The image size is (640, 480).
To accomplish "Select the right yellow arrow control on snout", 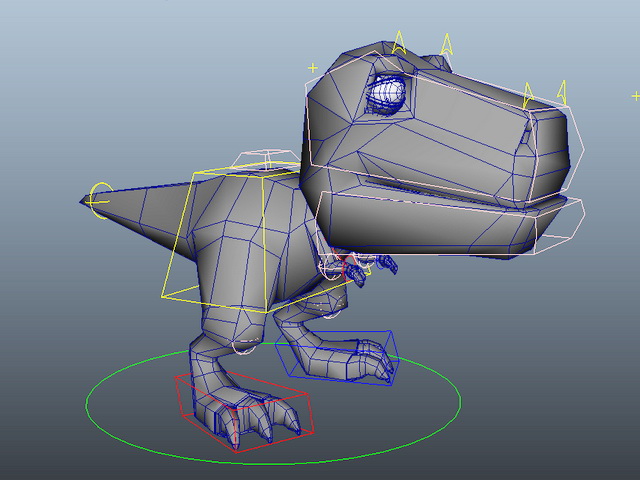I will (x=563, y=93).
